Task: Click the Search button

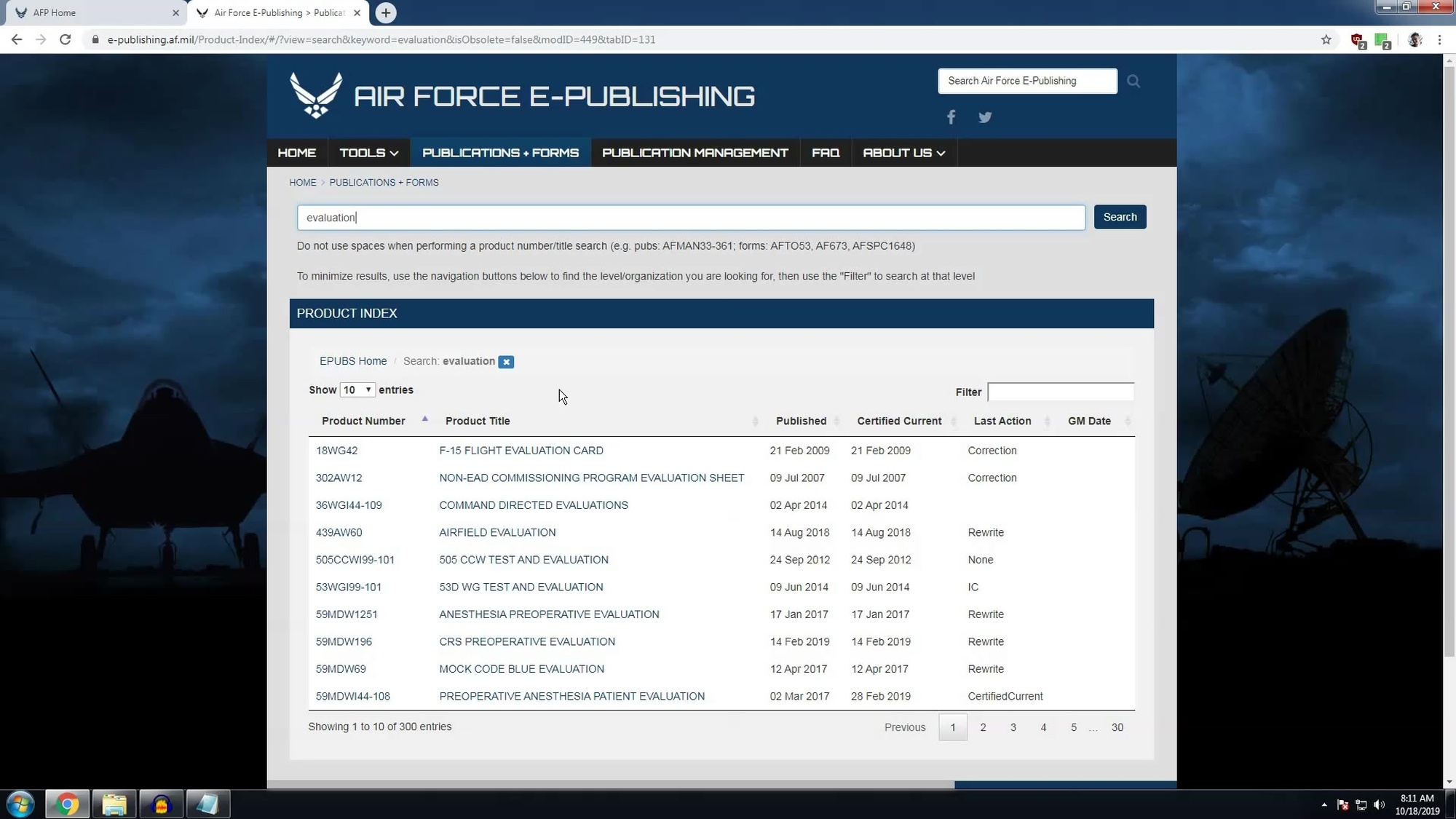Action: [x=1120, y=217]
